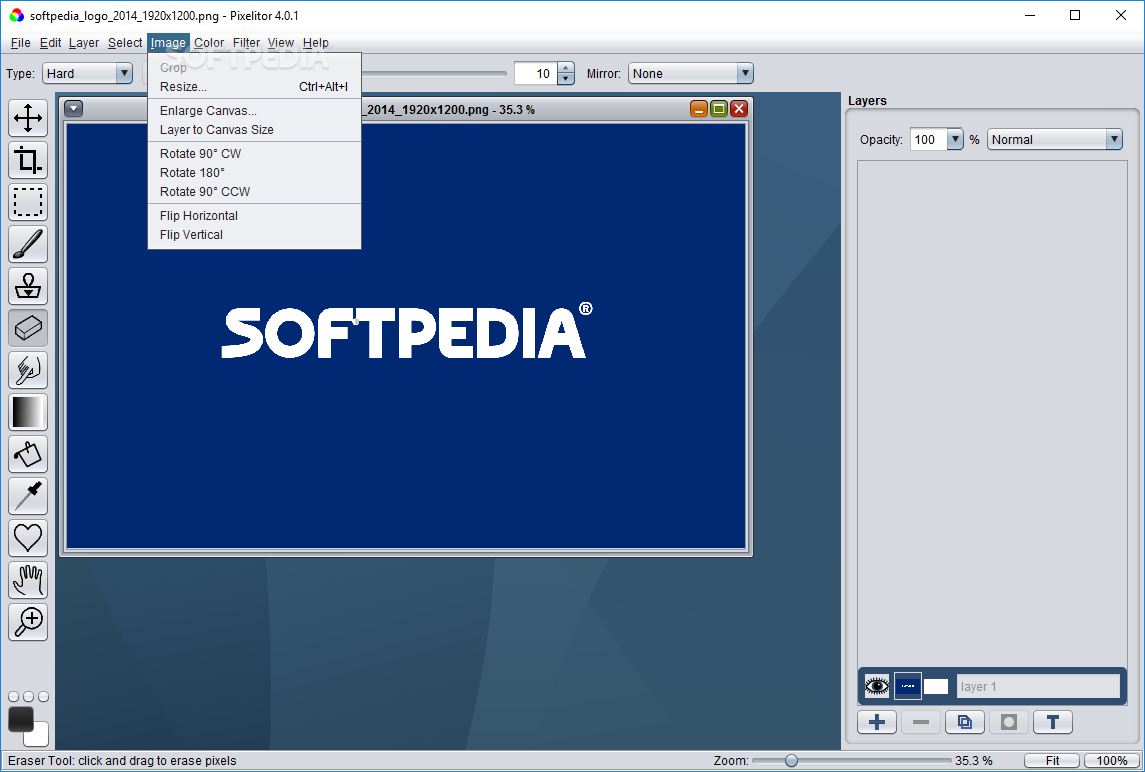This screenshot has width=1145, height=772.
Task: Open the layer Opacity dropdown arrow
Action: 954,139
